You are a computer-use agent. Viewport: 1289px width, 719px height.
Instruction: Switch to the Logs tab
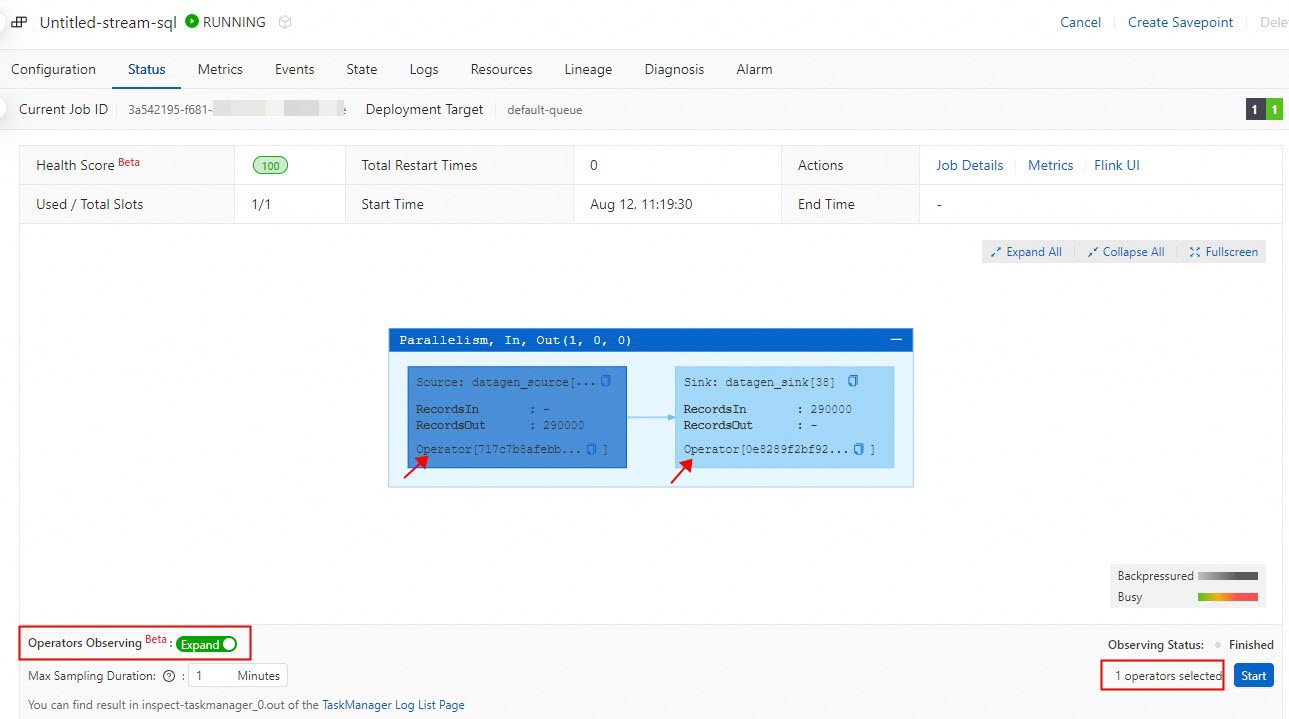pyautogui.click(x=424, y=69)
